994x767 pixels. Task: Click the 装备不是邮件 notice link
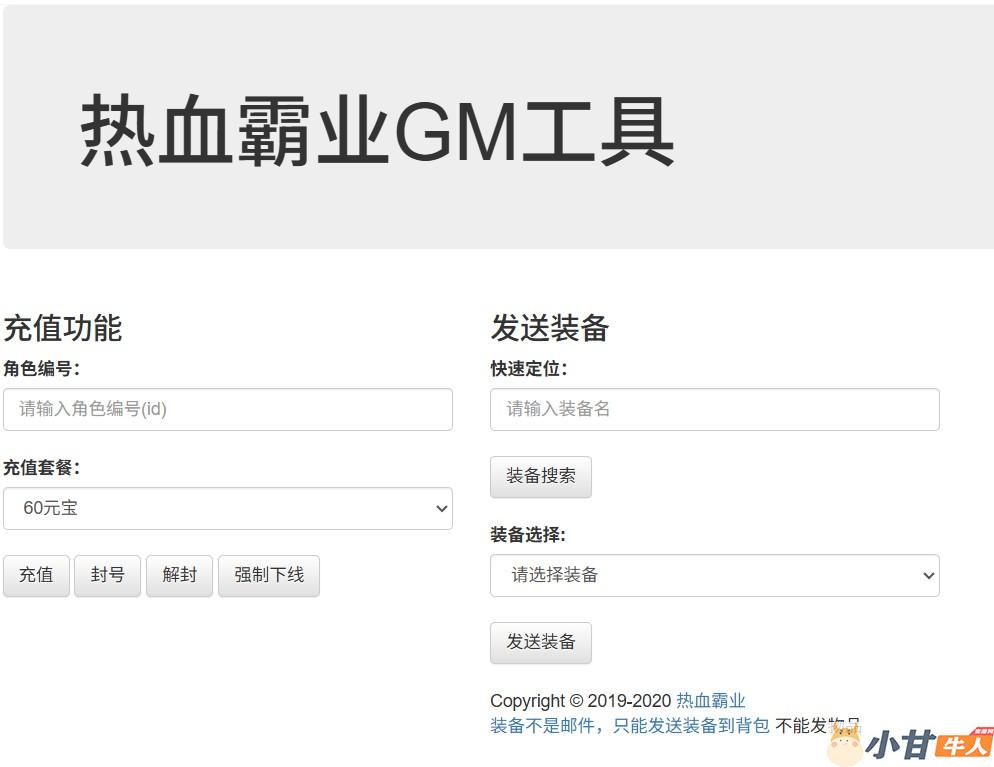tap(630, 725)
